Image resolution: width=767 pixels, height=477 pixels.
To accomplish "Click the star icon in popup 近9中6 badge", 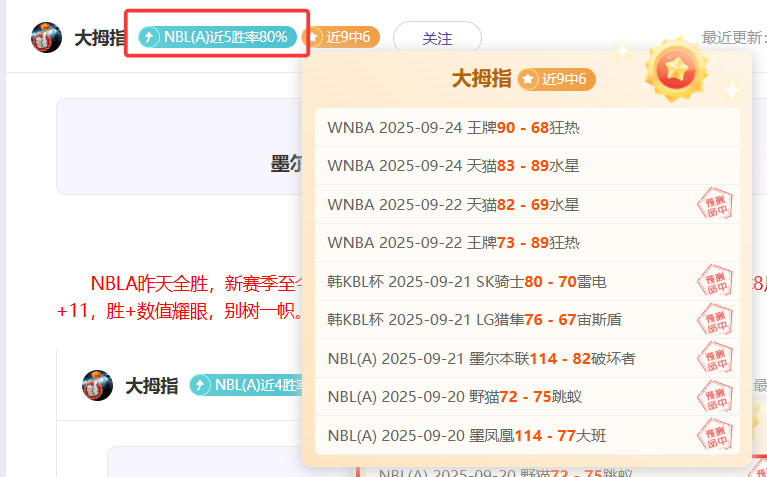I will point(528,79).
